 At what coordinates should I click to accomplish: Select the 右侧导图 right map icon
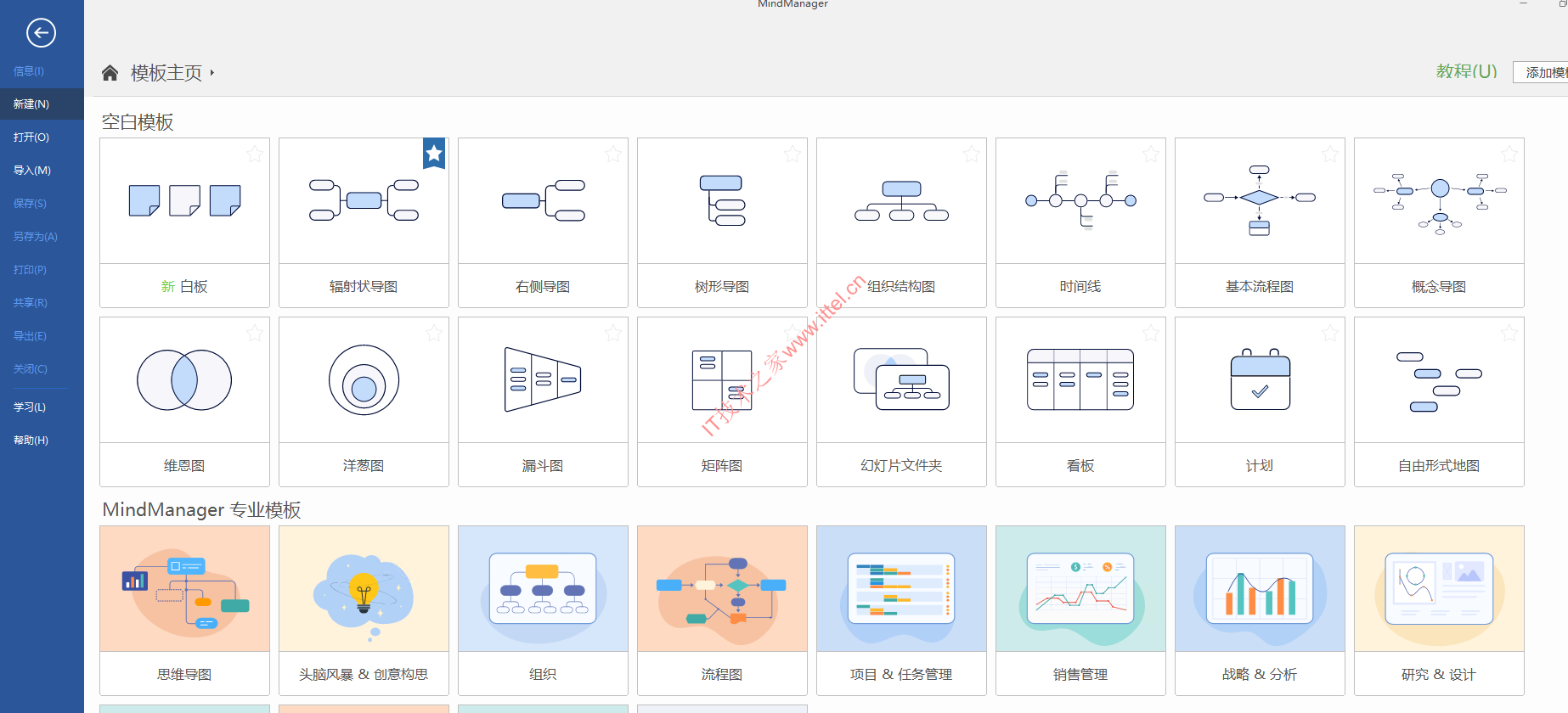click(x=543, y=200)
